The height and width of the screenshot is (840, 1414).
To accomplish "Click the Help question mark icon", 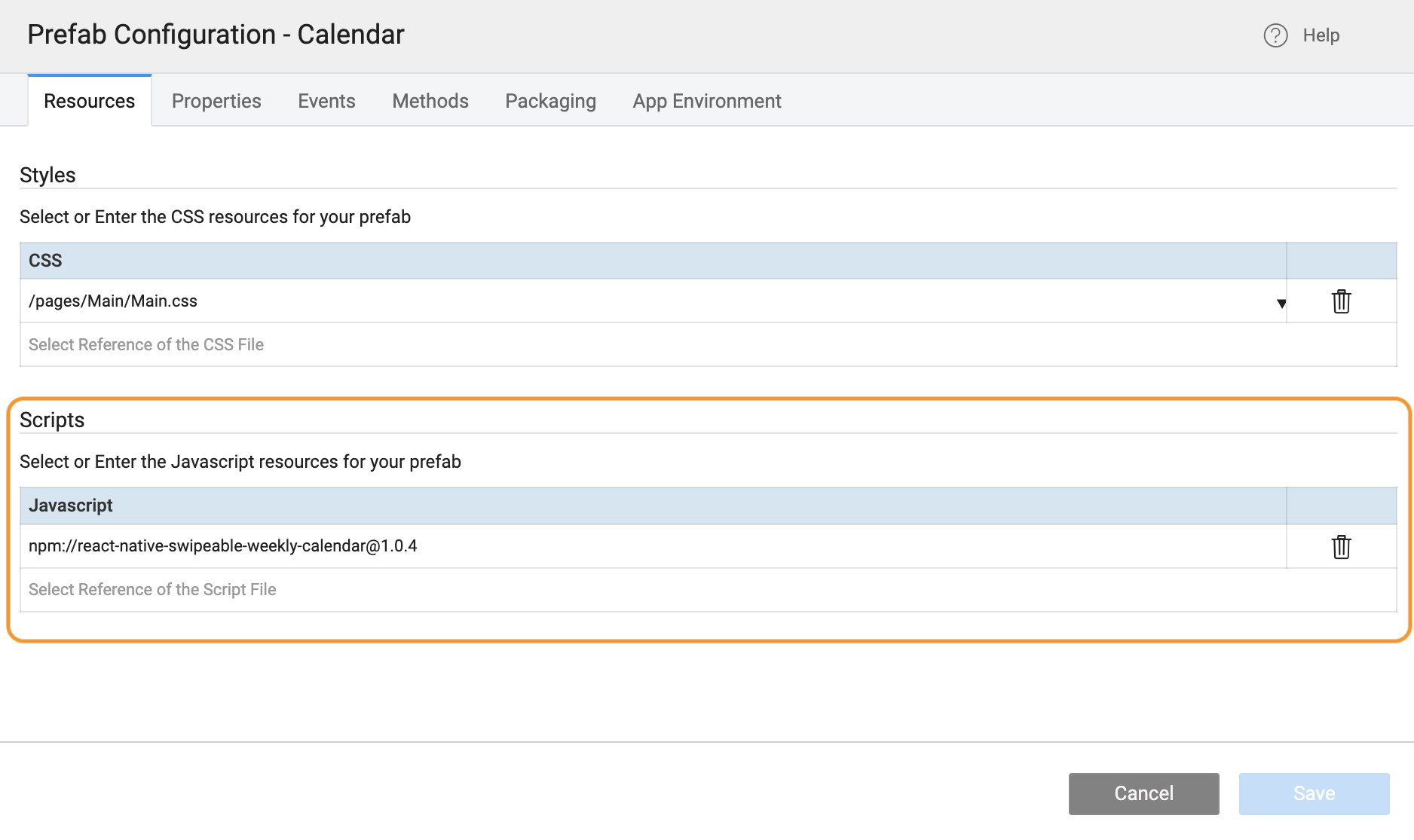I will (x=1275, y=35).
